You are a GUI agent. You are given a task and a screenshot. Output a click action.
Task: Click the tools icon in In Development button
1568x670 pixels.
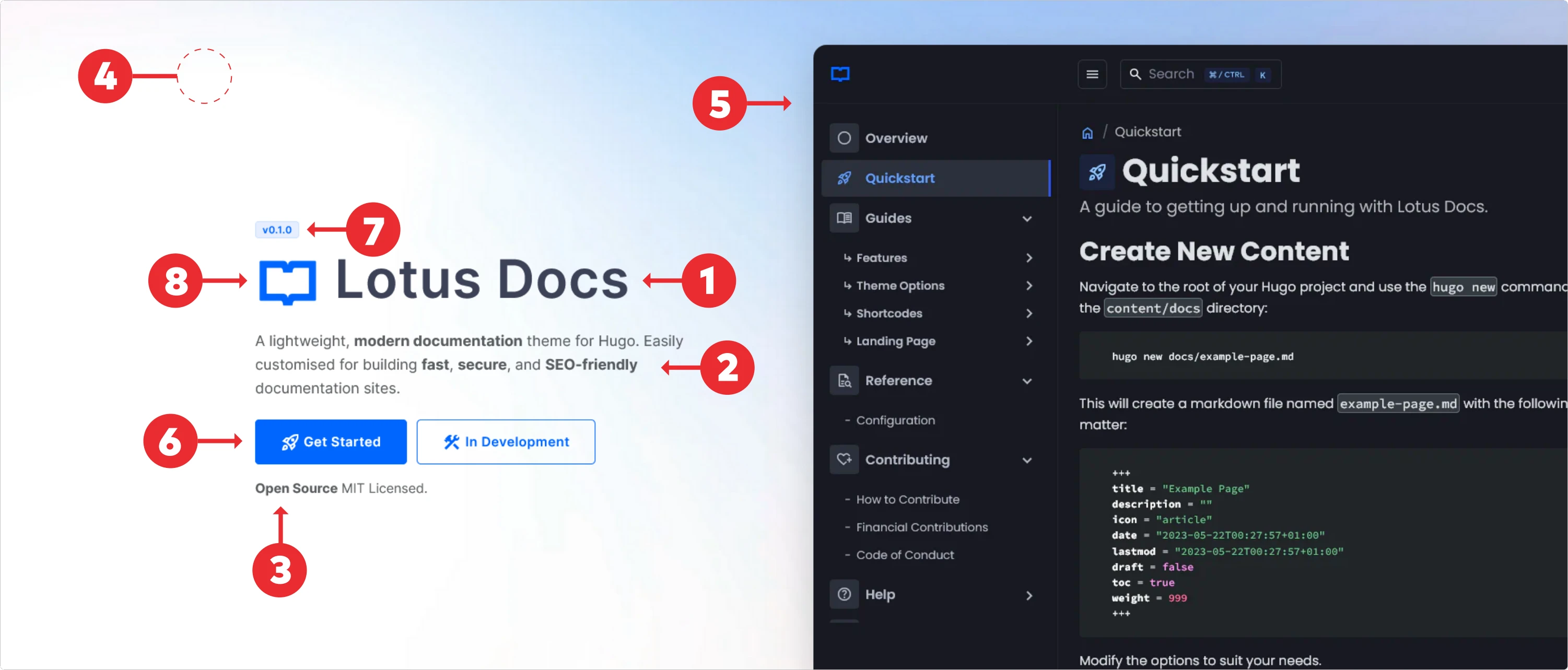(451, 442)
